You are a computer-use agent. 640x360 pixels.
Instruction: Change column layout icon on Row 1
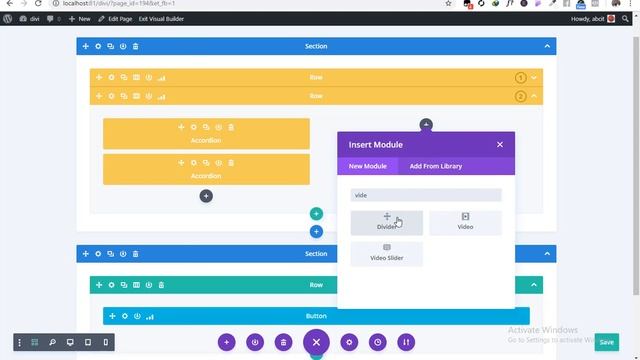tap(136, 78)
